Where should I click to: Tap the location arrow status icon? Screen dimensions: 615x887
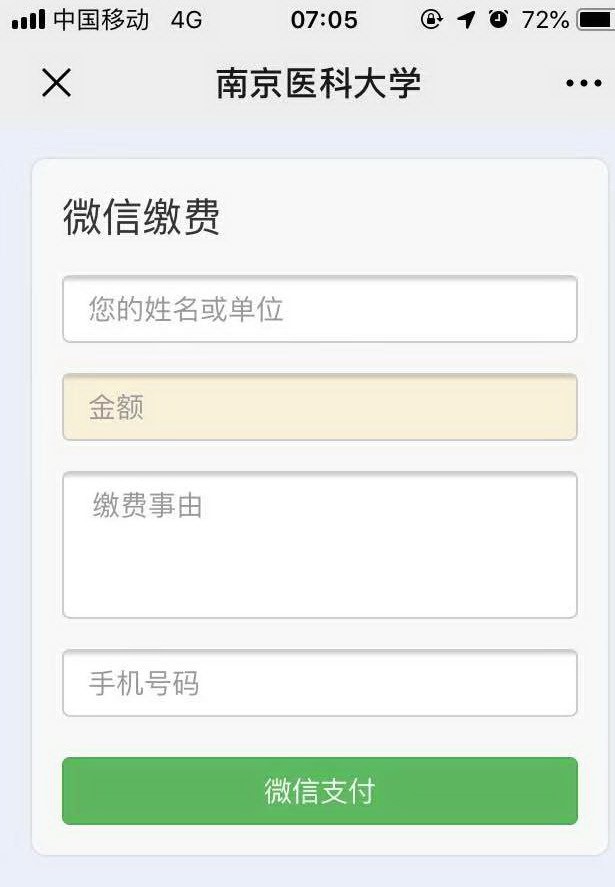(466, 20)
